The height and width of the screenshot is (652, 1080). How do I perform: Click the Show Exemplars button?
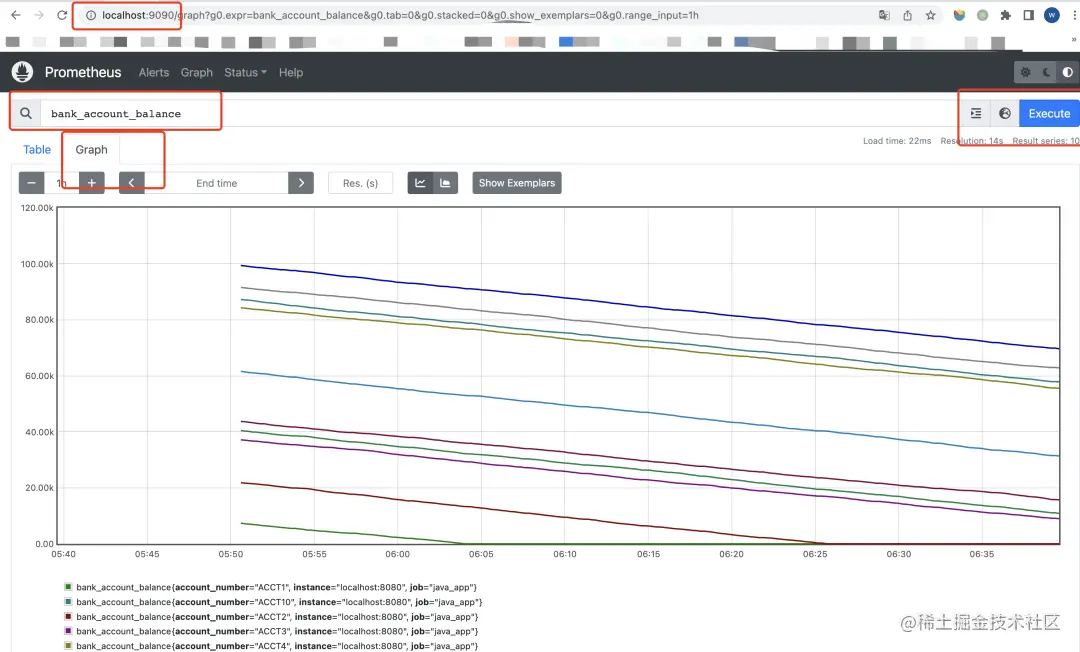[517, 183]
